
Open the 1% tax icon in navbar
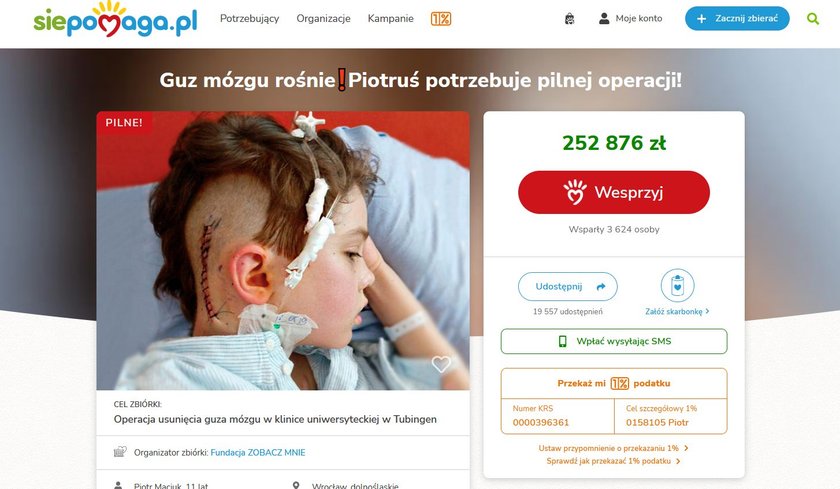441,19
